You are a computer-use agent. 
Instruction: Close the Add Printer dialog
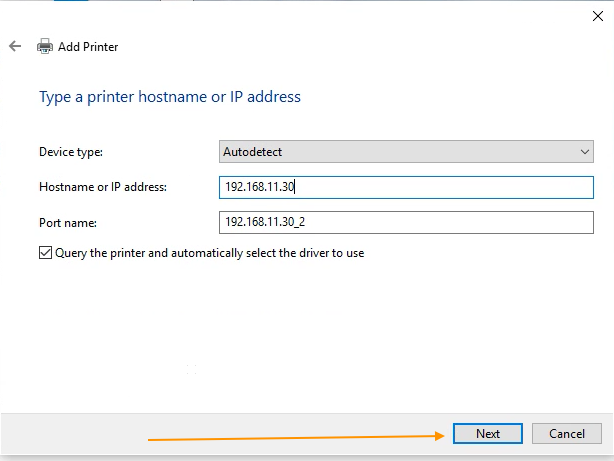[598, 16]
